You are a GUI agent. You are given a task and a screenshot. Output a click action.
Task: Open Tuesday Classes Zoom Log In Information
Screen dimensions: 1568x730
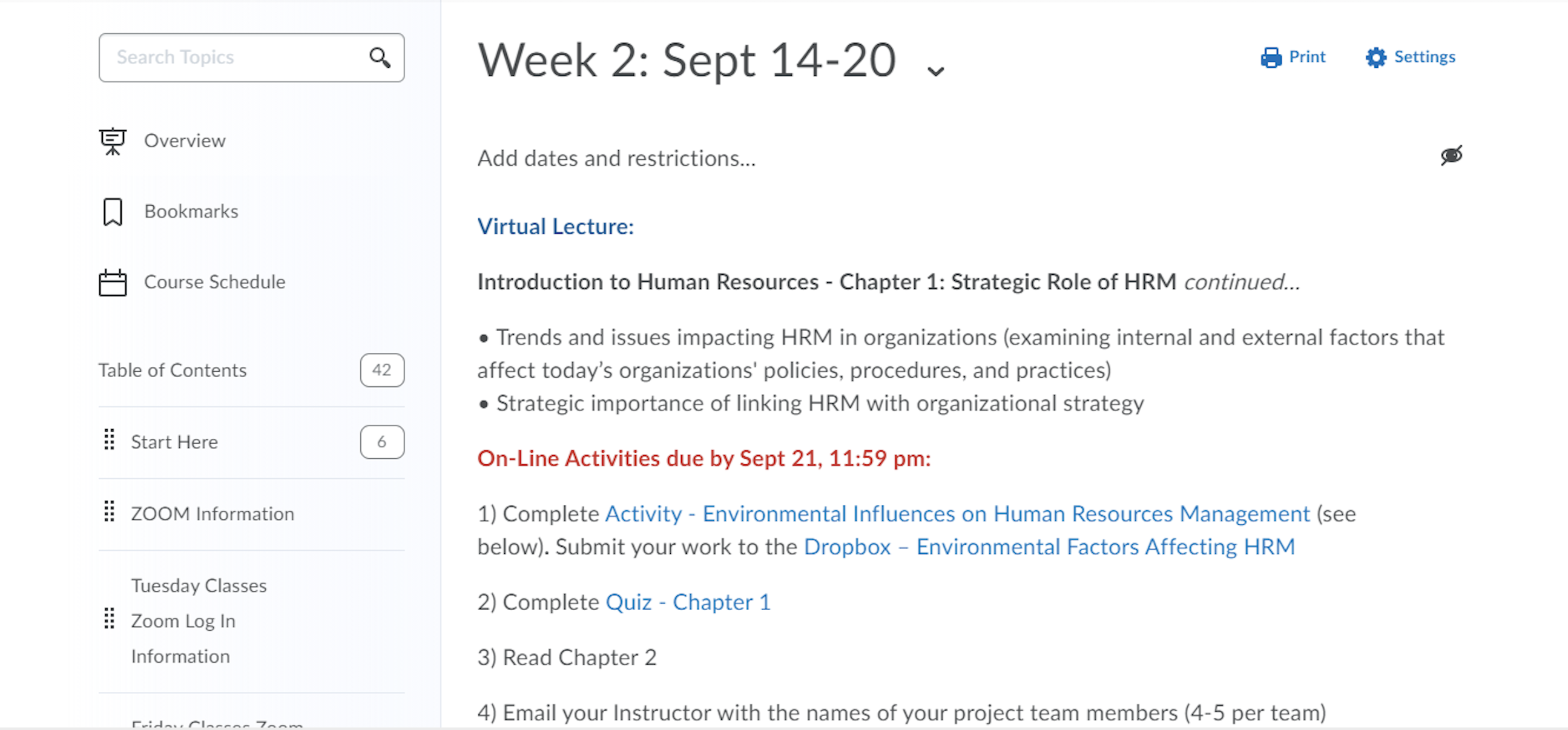pos(199,620)
